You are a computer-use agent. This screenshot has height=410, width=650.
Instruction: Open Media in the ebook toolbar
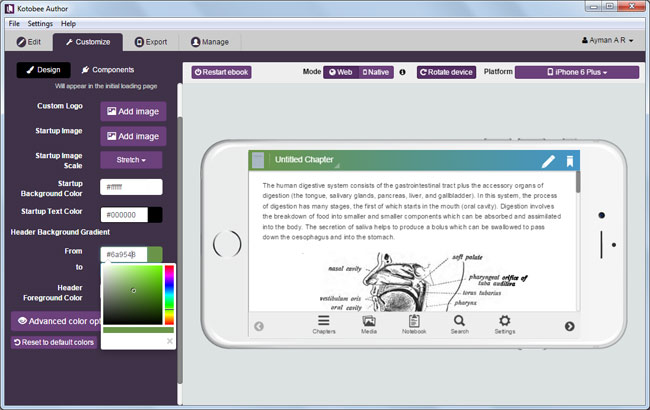click(x=369, y=325)
